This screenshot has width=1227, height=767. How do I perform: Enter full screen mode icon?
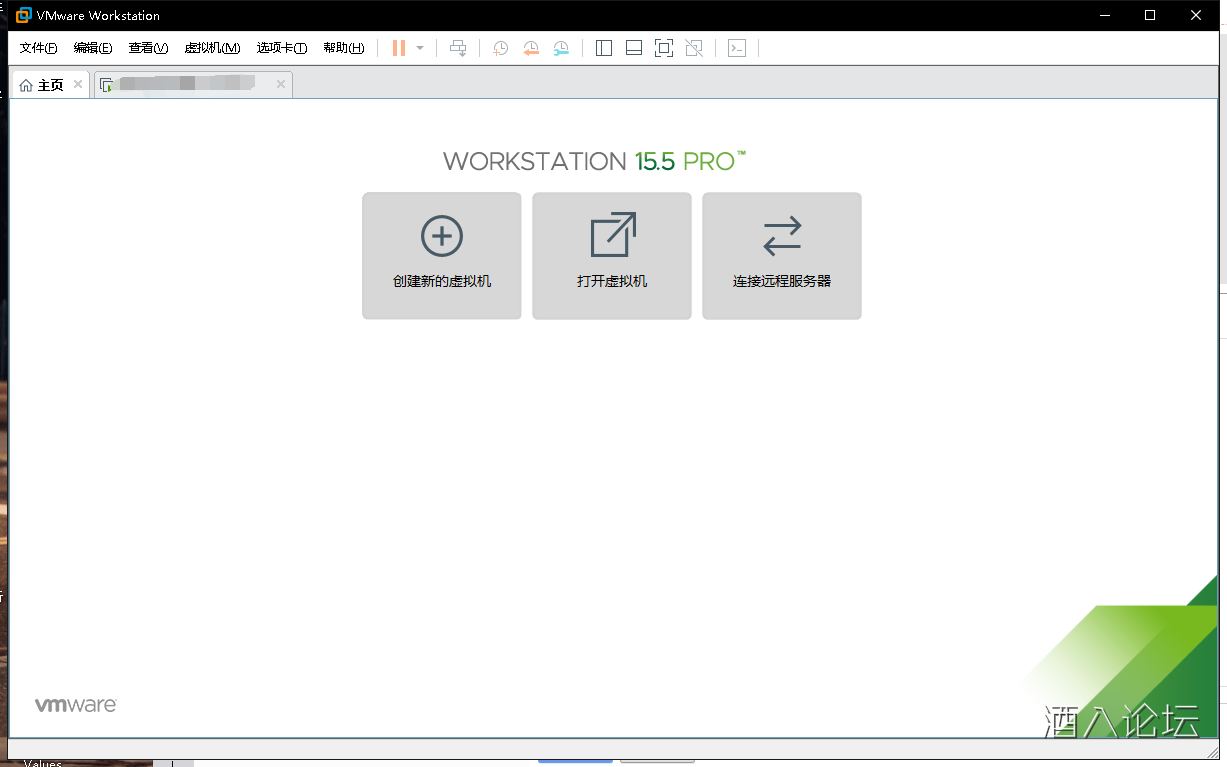pyautogui.click(x=664, y=48)
